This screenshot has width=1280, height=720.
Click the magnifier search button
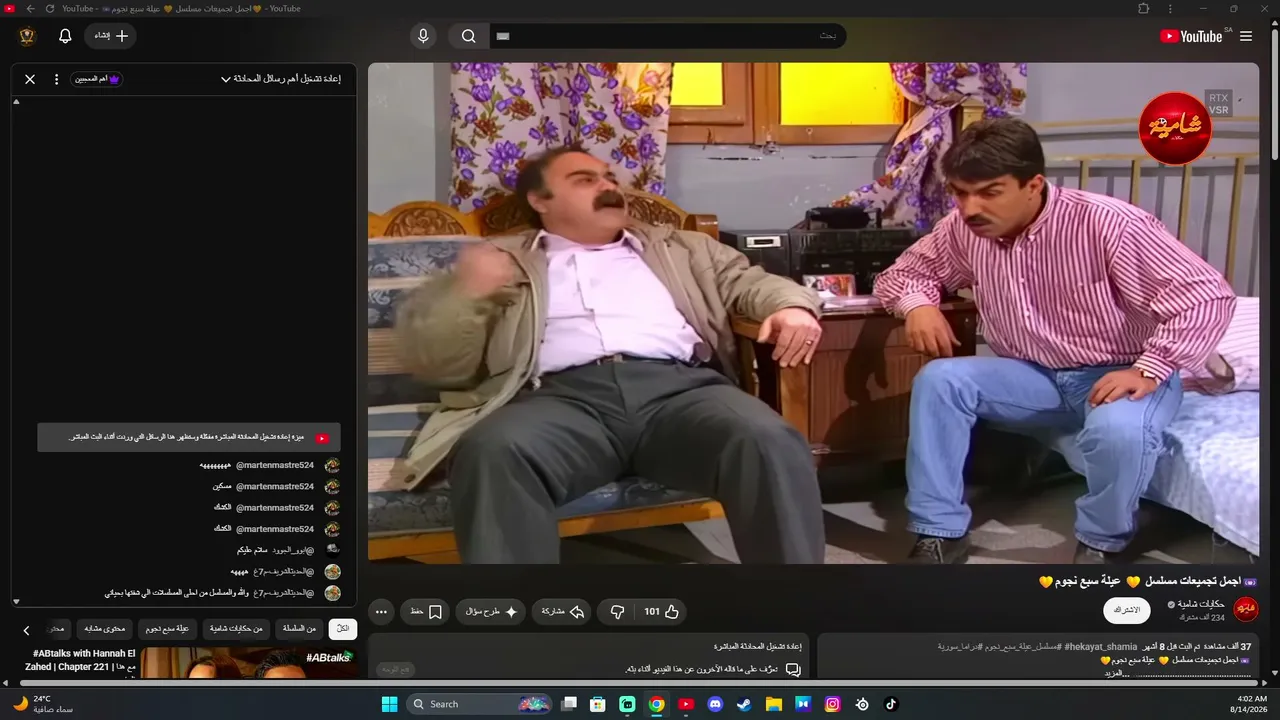(468, 36)
